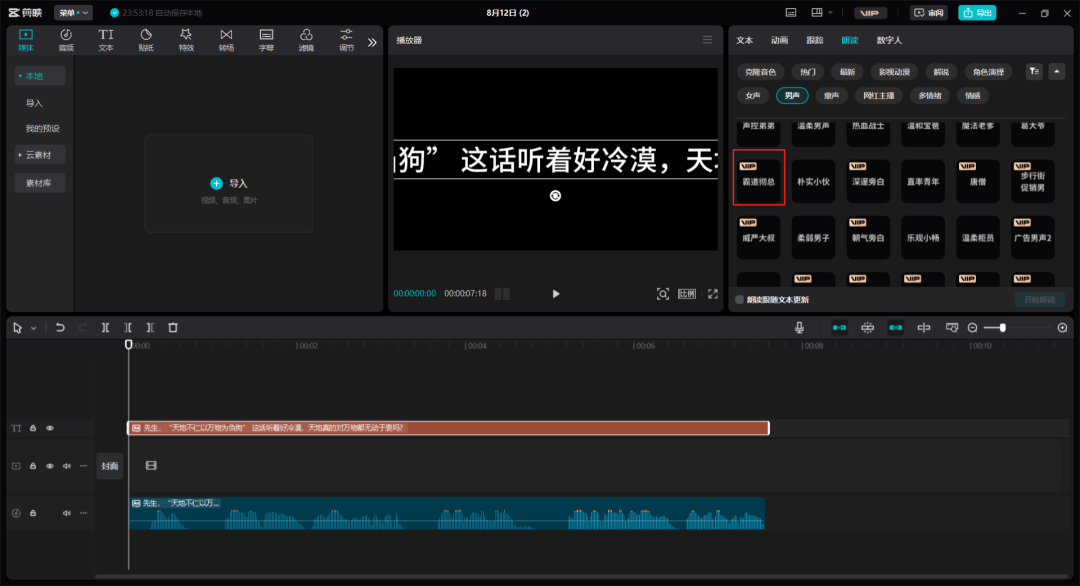Click the zoom-out magnifier on timeline
1080x586 pixels.
(973, 328)
